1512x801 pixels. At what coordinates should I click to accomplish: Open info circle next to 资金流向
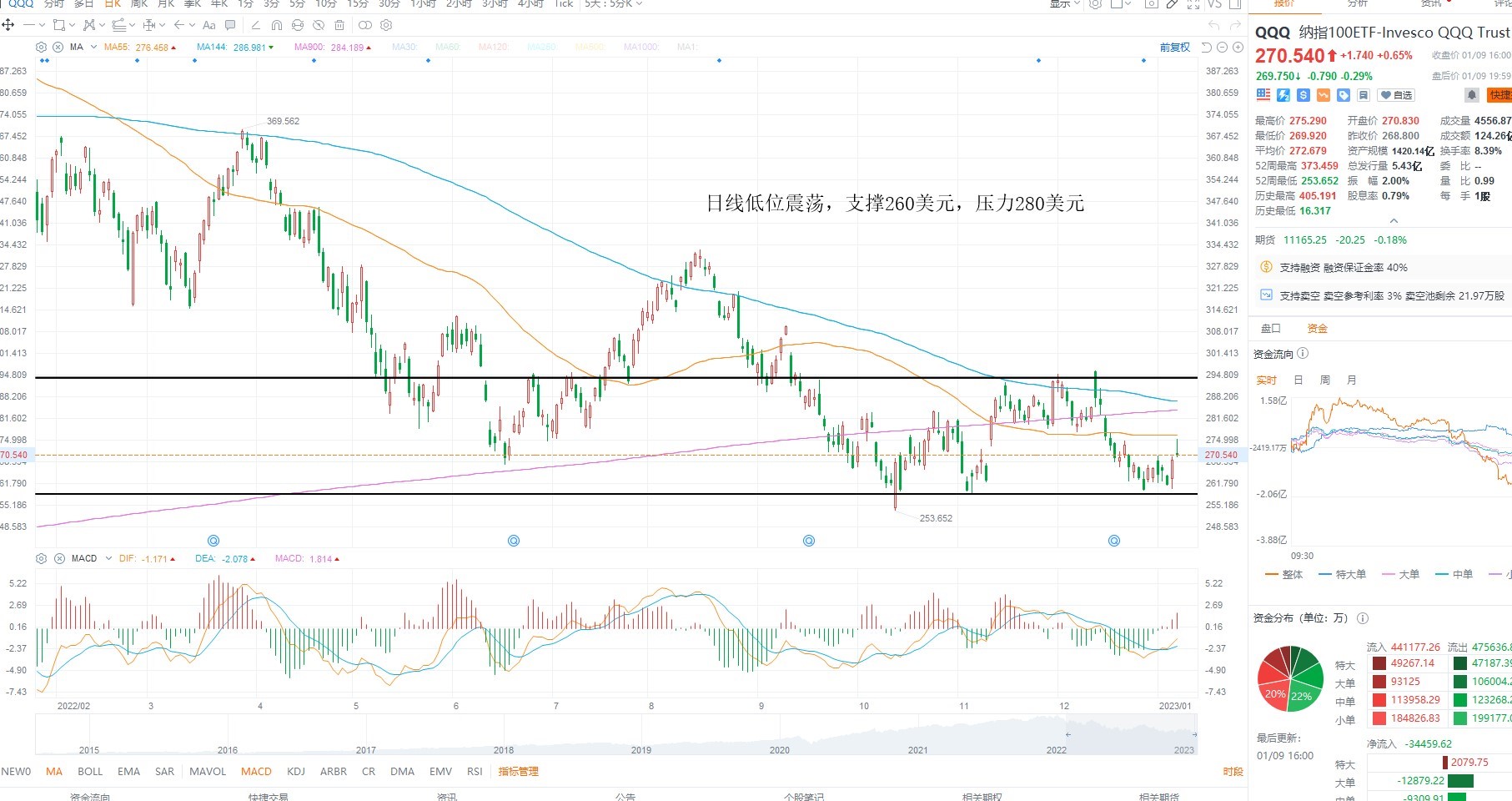click(x=1303, y=354)
